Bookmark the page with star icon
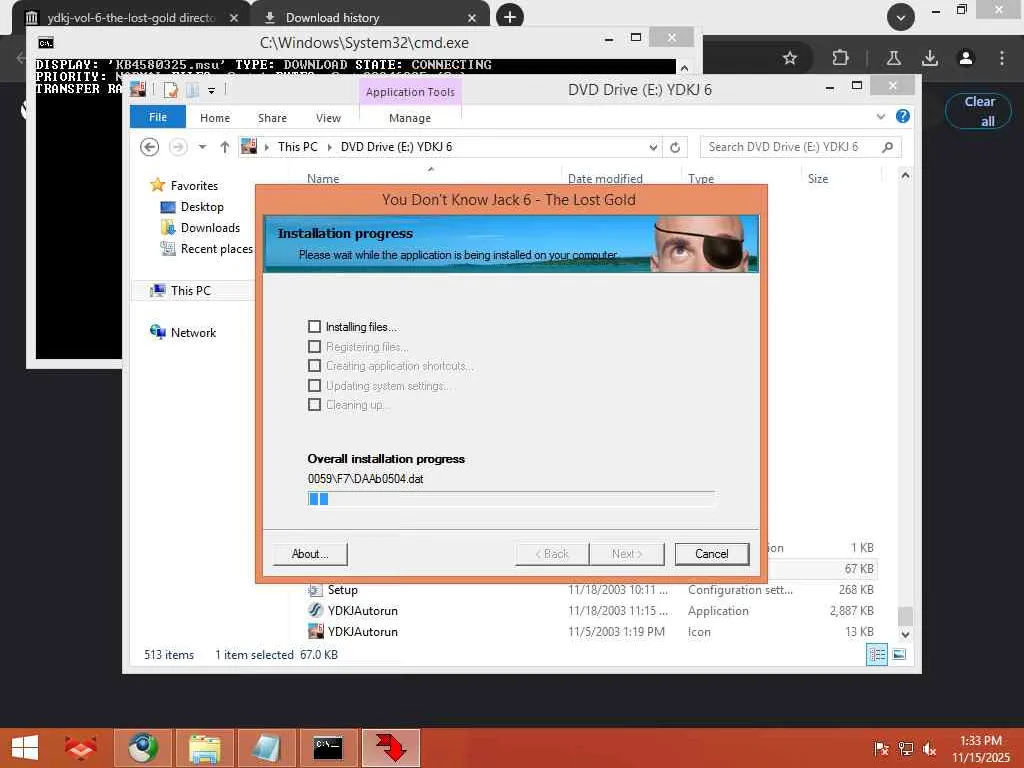This screenshot has width=1024, height=768. 790,58
